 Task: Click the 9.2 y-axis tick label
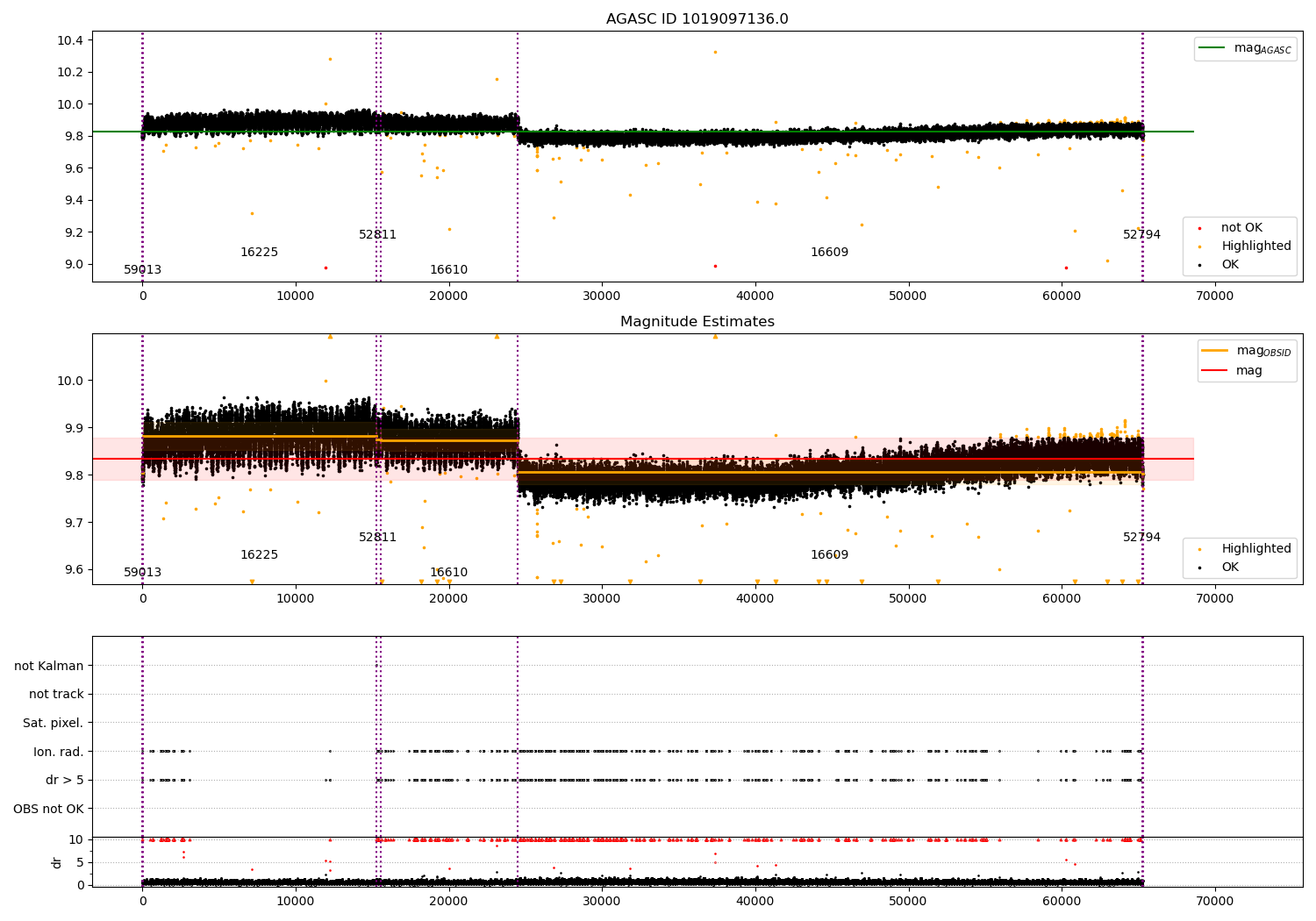(x=73, y=232)
